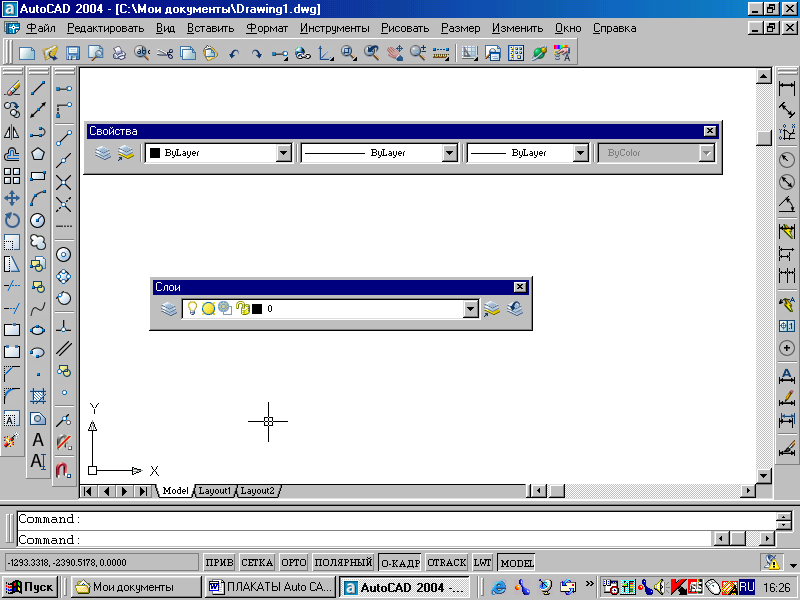
Task: Select the Linear Dimension tool
Action: [x=787, y=88]
